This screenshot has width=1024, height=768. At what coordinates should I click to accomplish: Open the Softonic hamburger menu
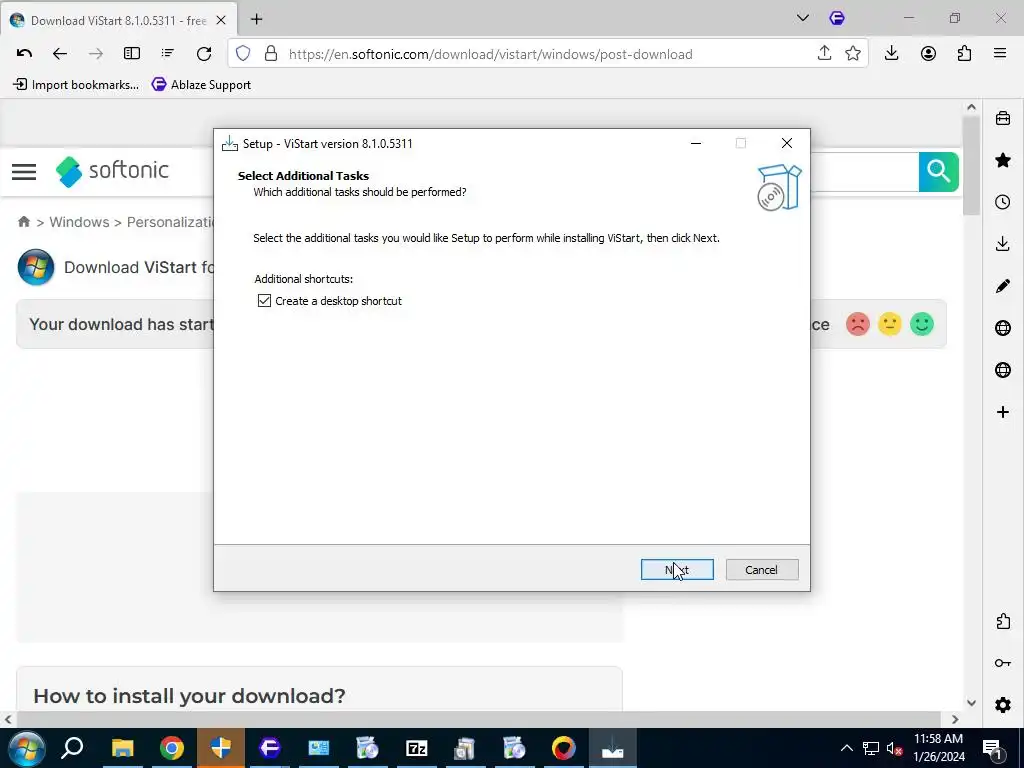pos(24,172)
